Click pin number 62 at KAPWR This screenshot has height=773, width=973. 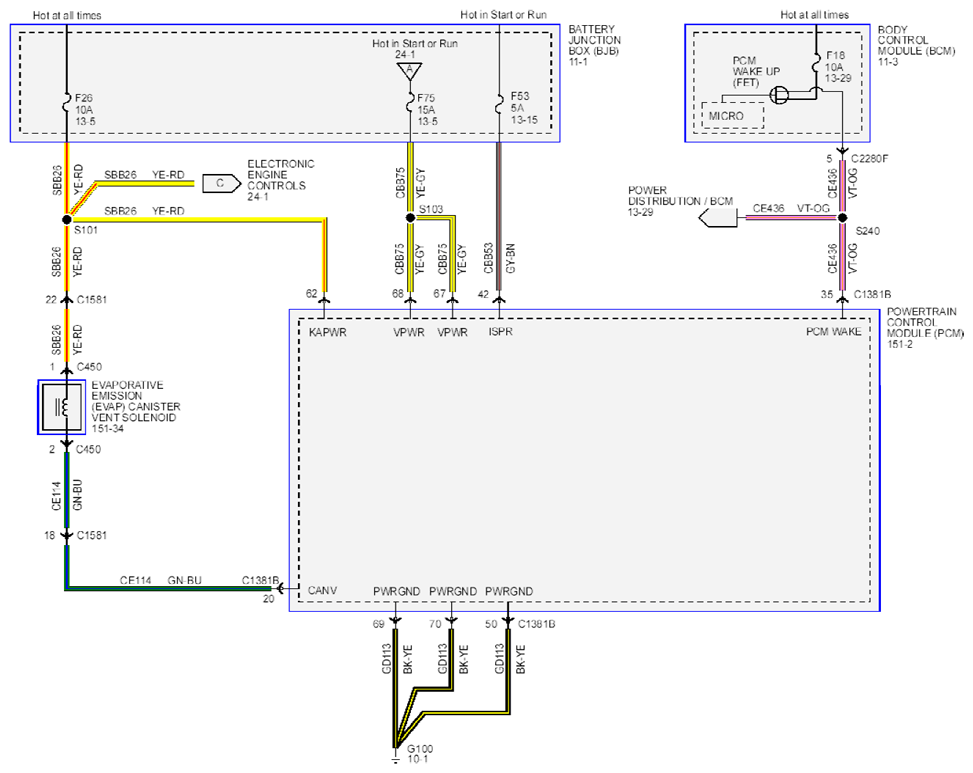click(x=312, y=293)
